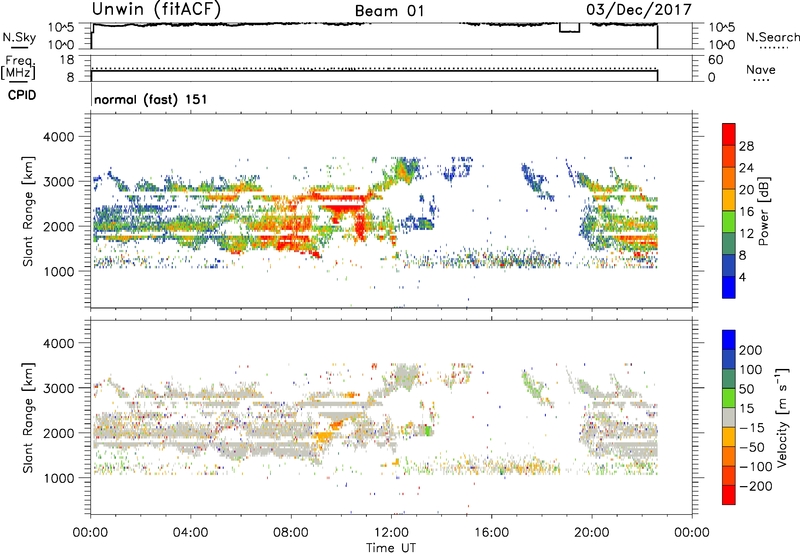Click the '60' Nave axis value

point(715,60)
